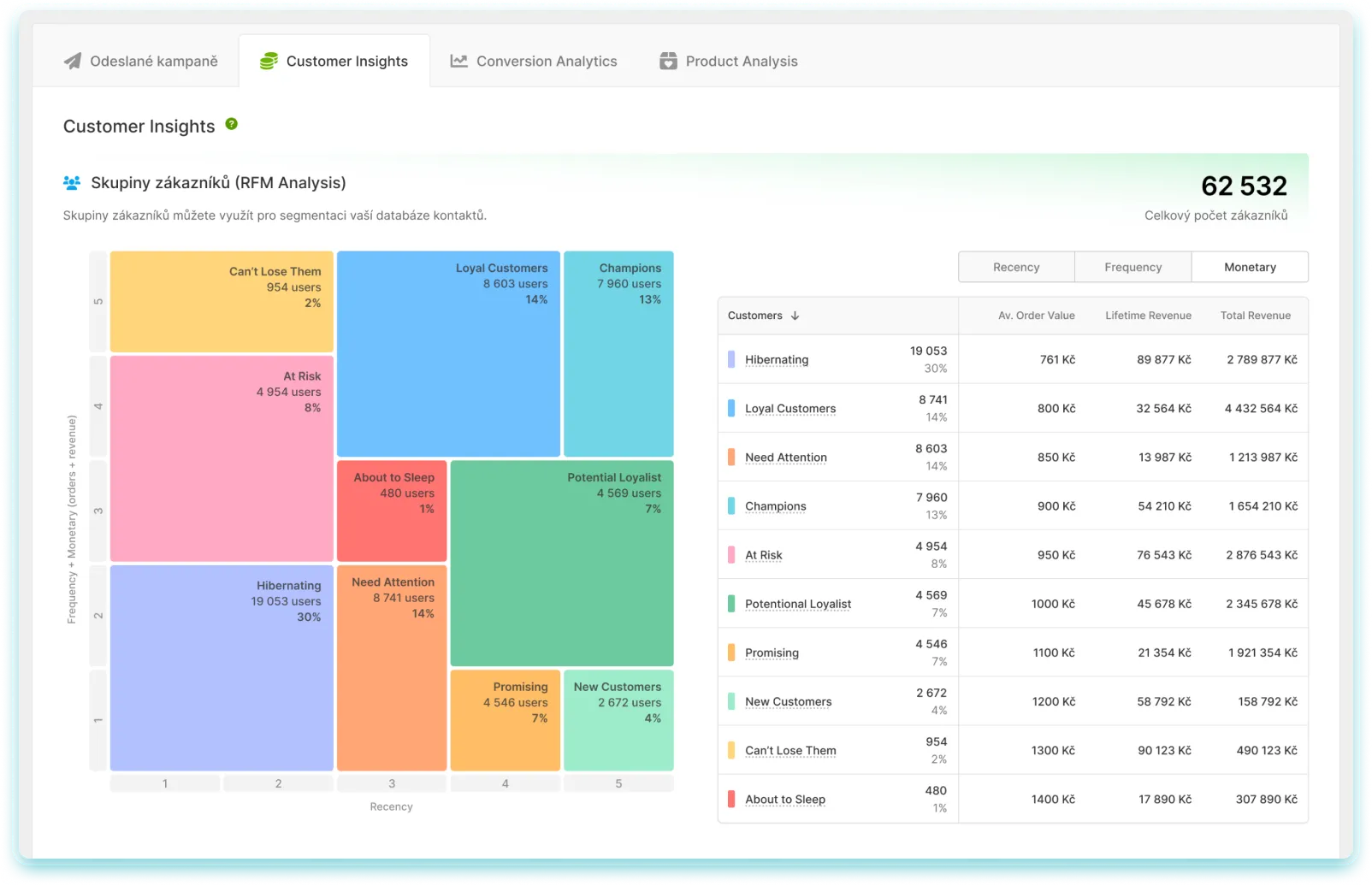This screenshot has width=1372, height=886.
Task: Sort by Total Revenue column header
Action: (1255, 316)
